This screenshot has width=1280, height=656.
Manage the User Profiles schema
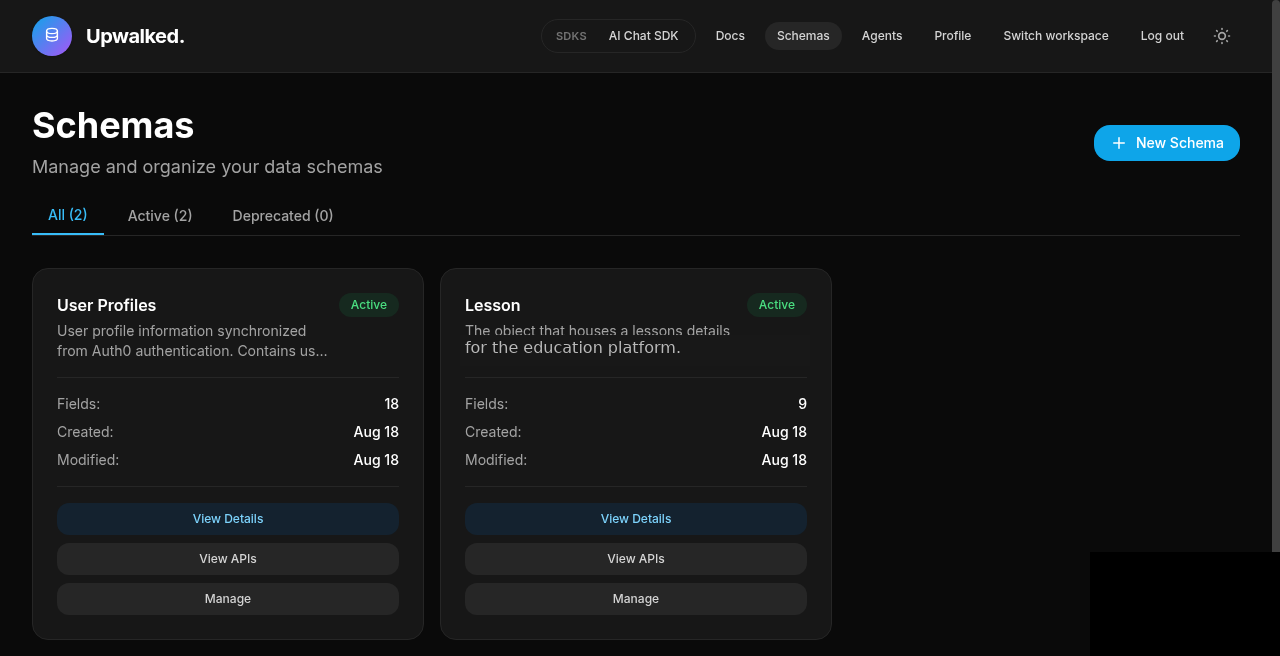[x=228, y=599]
